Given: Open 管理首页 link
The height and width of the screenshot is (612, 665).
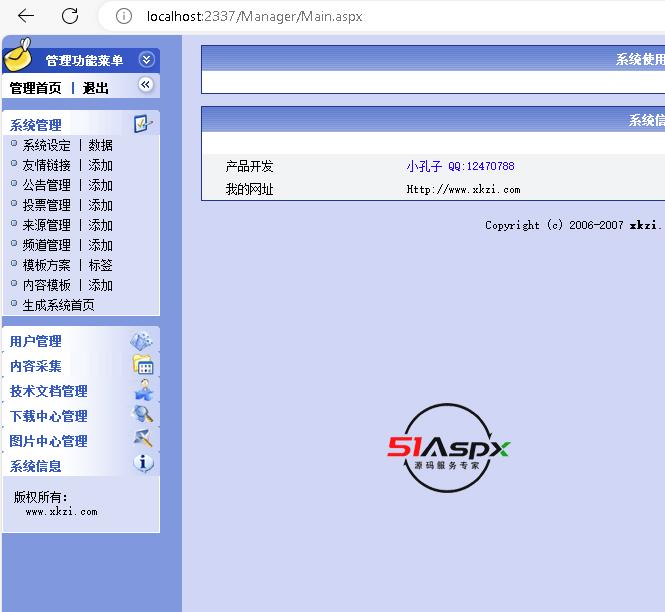Looking at the screenshot, I should [x=36, y=88].
